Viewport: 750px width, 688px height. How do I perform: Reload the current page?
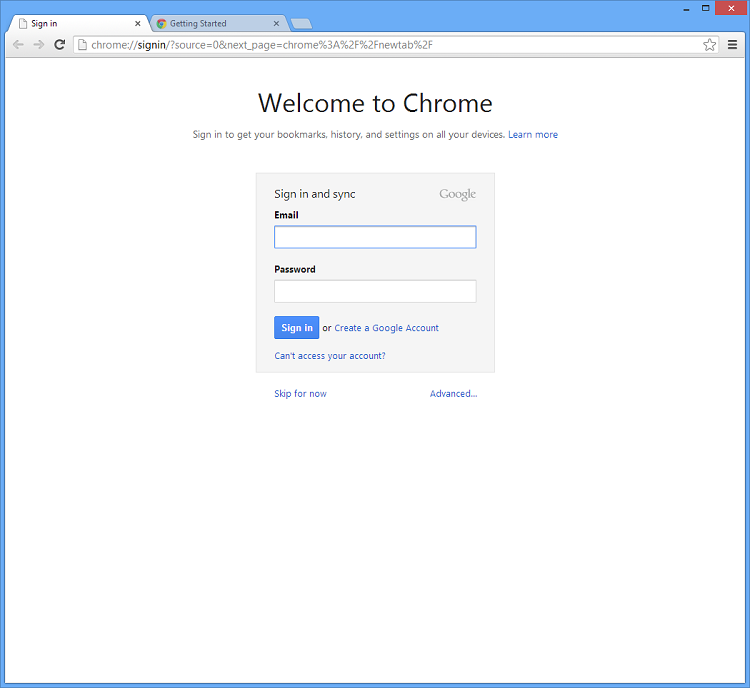60,45
